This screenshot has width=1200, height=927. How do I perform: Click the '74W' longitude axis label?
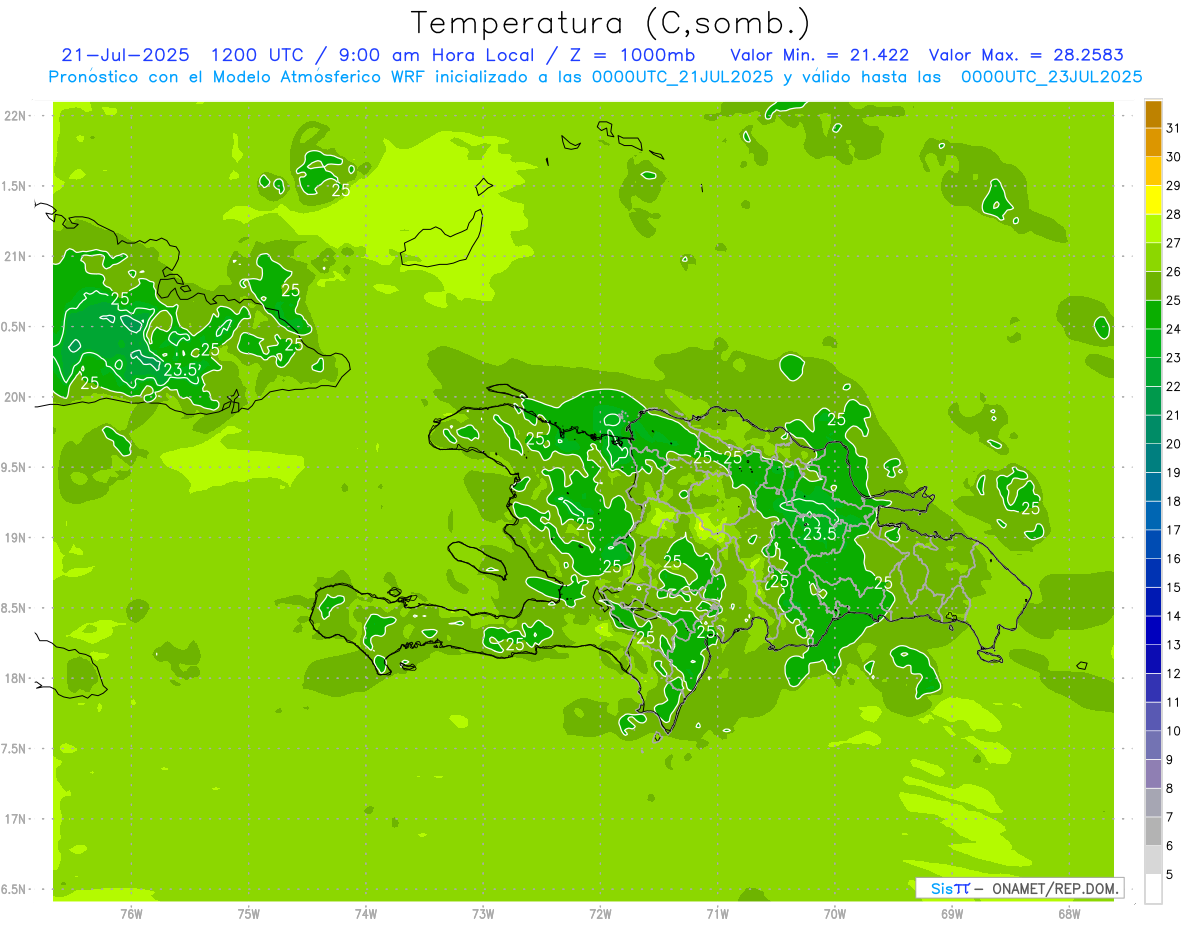(x=366, y=914)
